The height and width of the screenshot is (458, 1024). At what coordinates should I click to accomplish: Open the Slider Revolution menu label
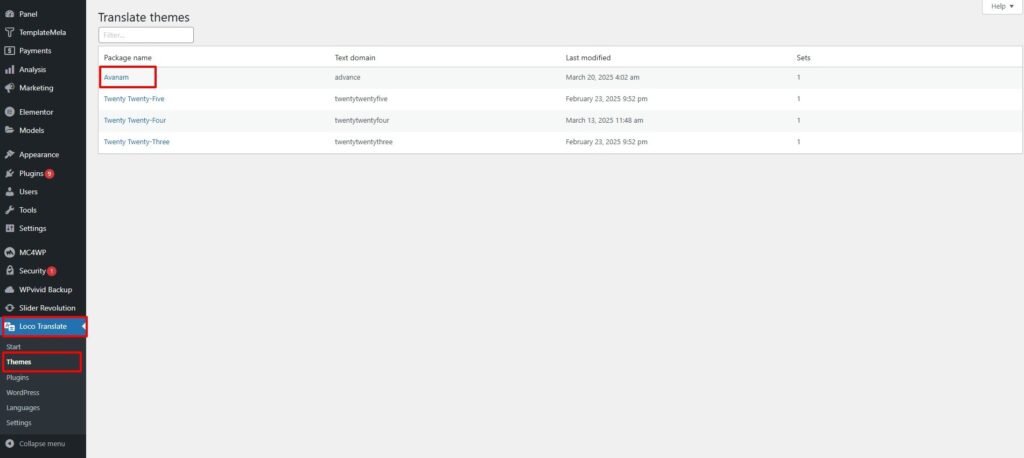[x=48, y=308]
